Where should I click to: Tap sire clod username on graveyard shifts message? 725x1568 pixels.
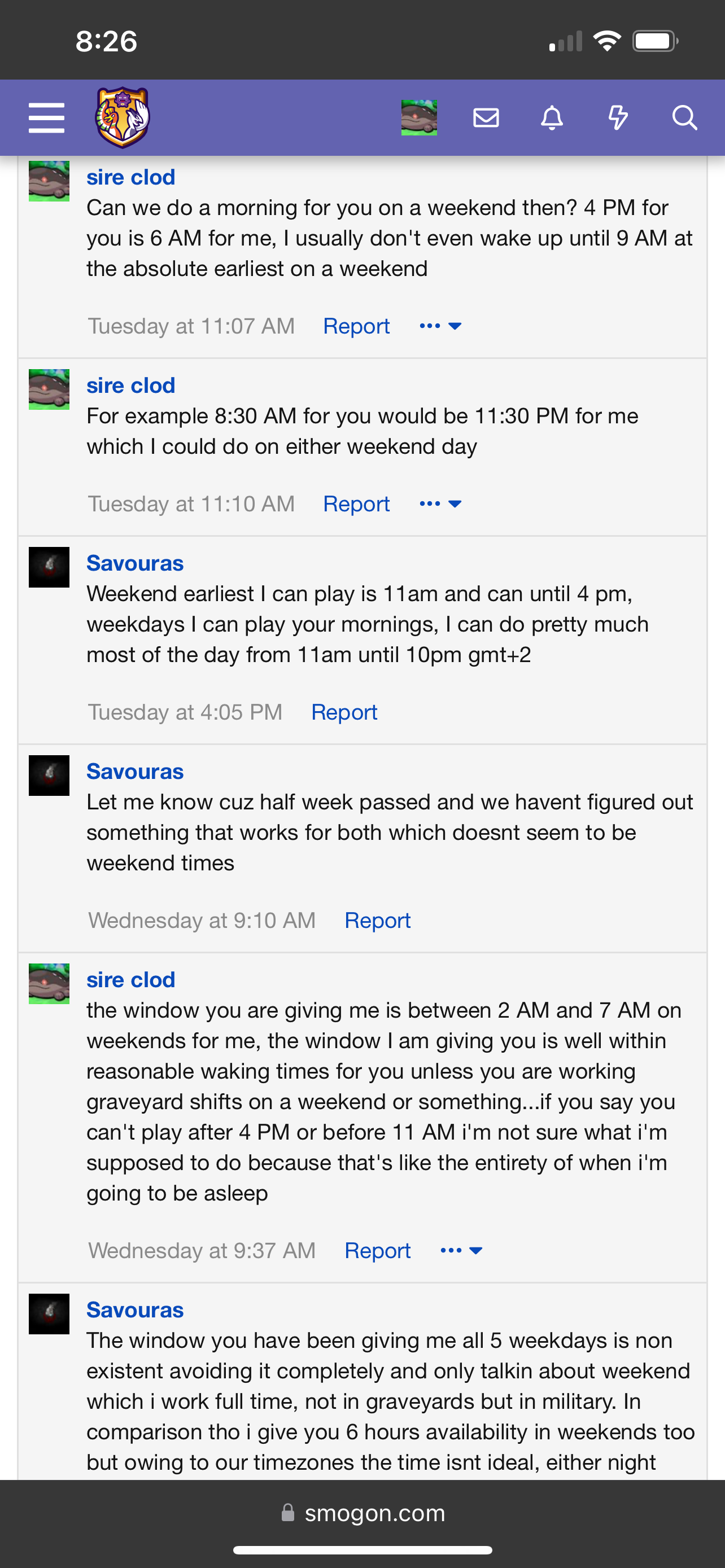(x=131, y=979)
